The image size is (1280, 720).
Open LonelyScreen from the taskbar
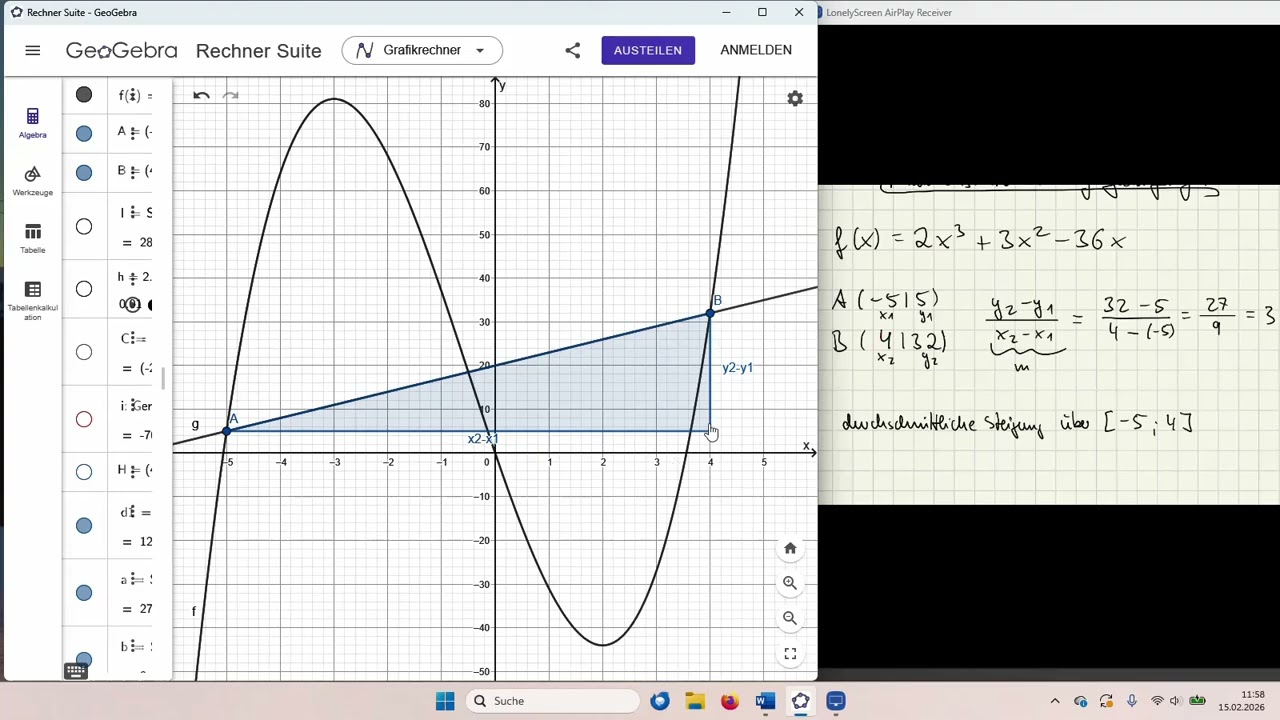point(836,701)
